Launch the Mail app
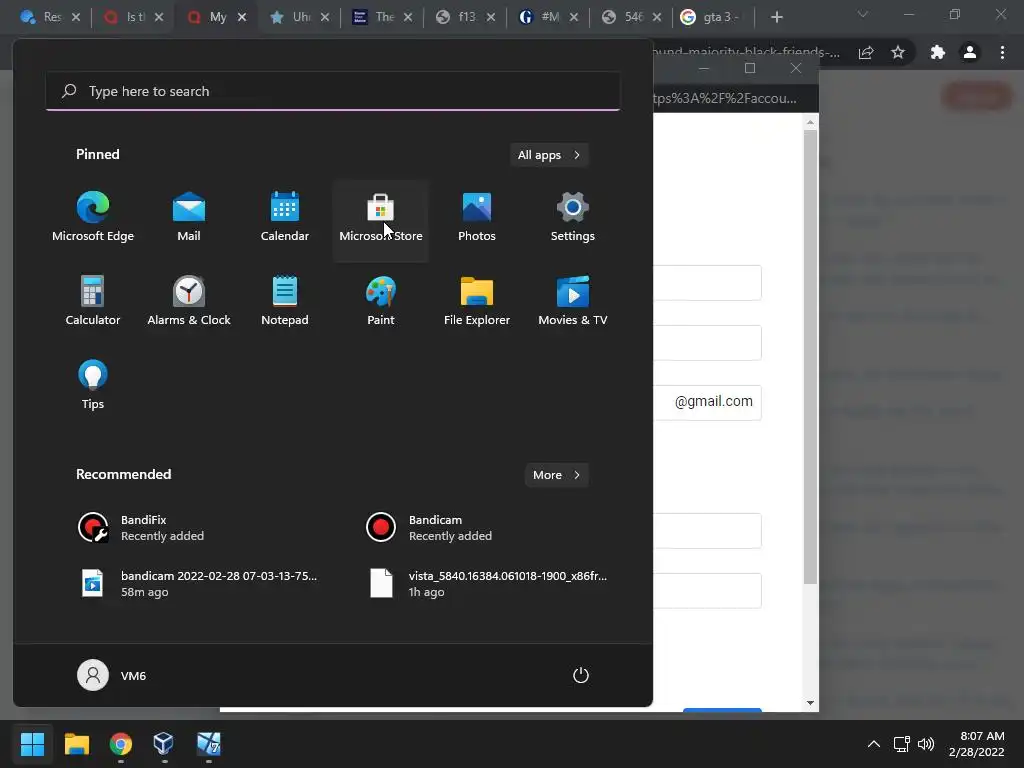The width and height of the screenshot is (1024, 768). coord(189,218)
